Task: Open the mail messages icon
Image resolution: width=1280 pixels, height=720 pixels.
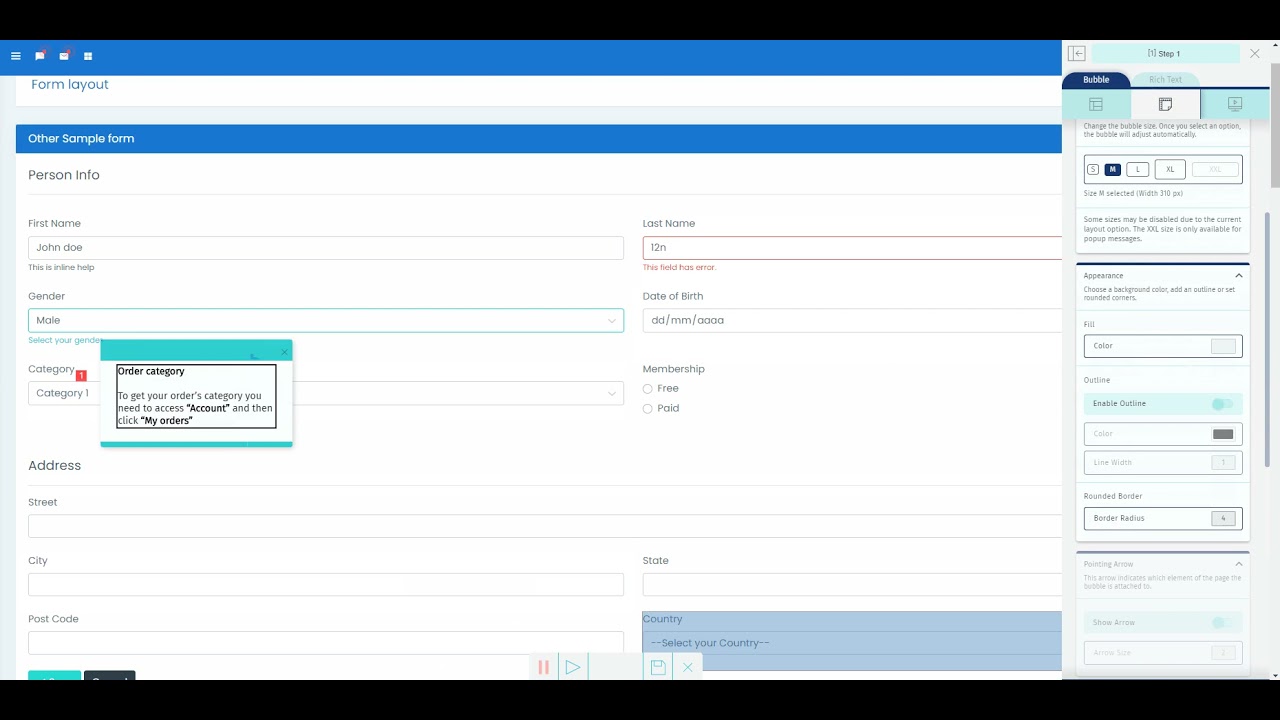Action: 64,56
